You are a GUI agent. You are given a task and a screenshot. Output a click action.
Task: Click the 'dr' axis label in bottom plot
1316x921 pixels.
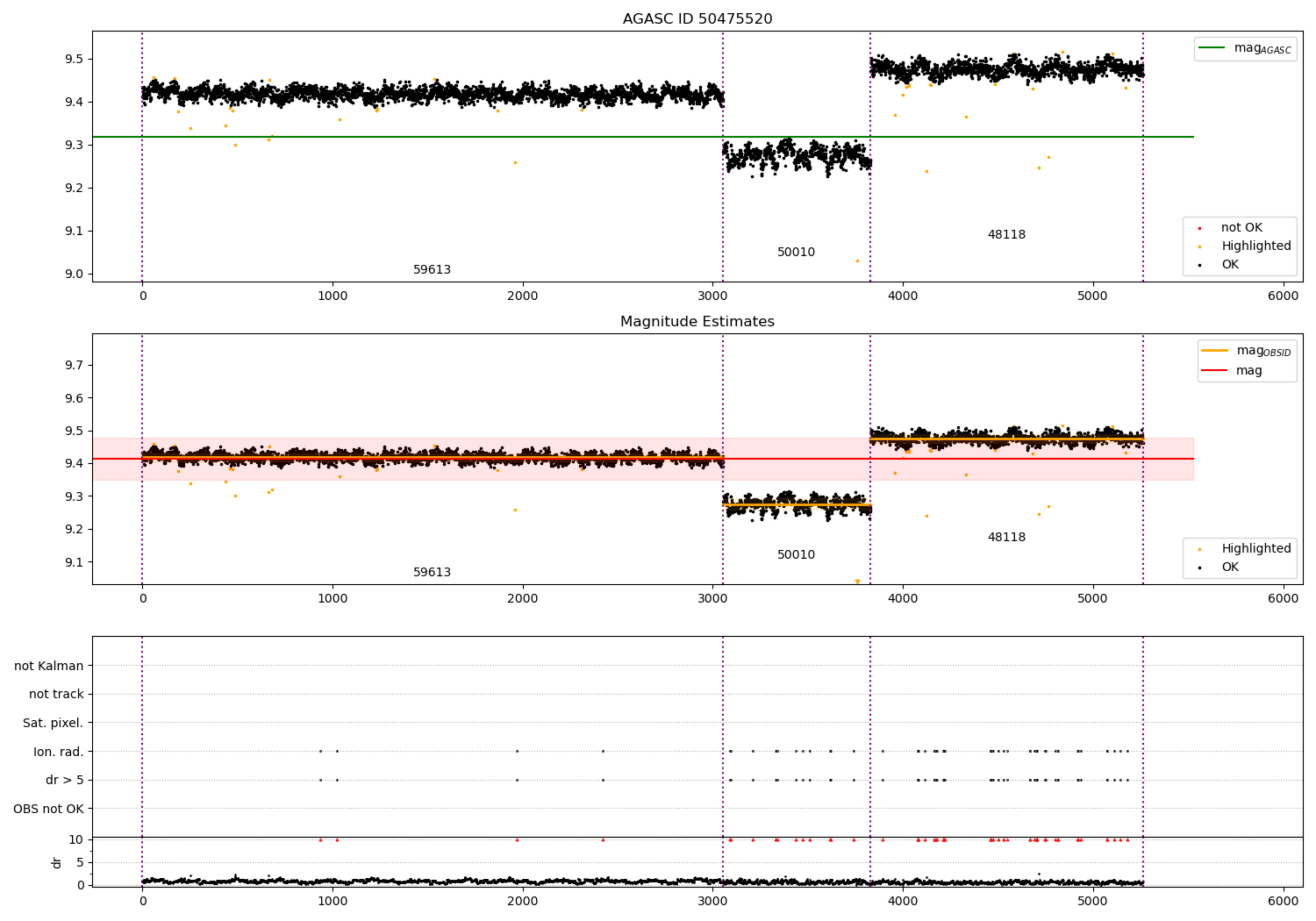point(57,862)
